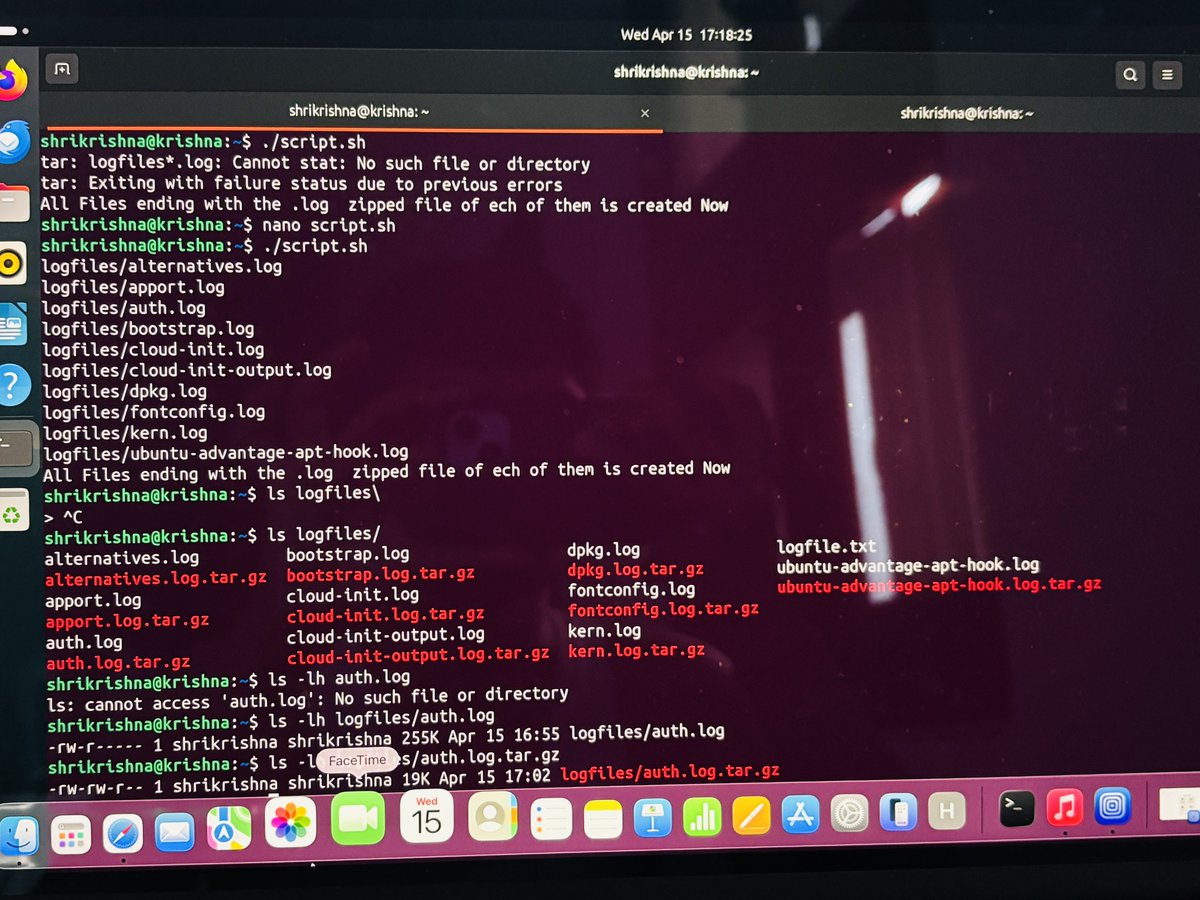Viewport: 1200px width, 900px height.
Task: Click the red 'alternatives.log.tar.gz' file name
Action: coord(156,579)
